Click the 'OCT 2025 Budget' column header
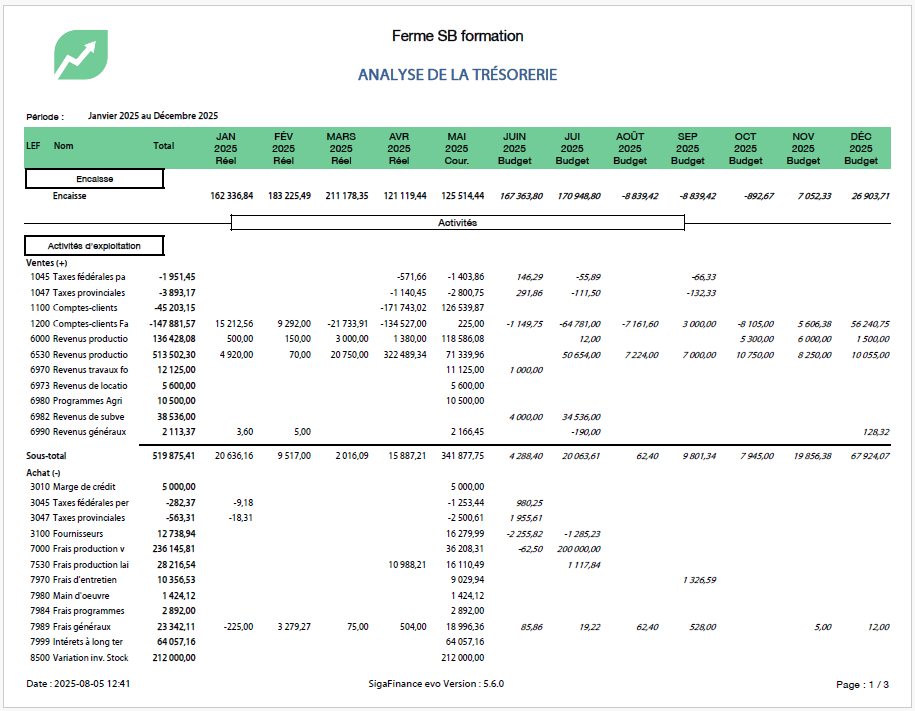This screenshot has height=711, width=915. coord(746,148)
